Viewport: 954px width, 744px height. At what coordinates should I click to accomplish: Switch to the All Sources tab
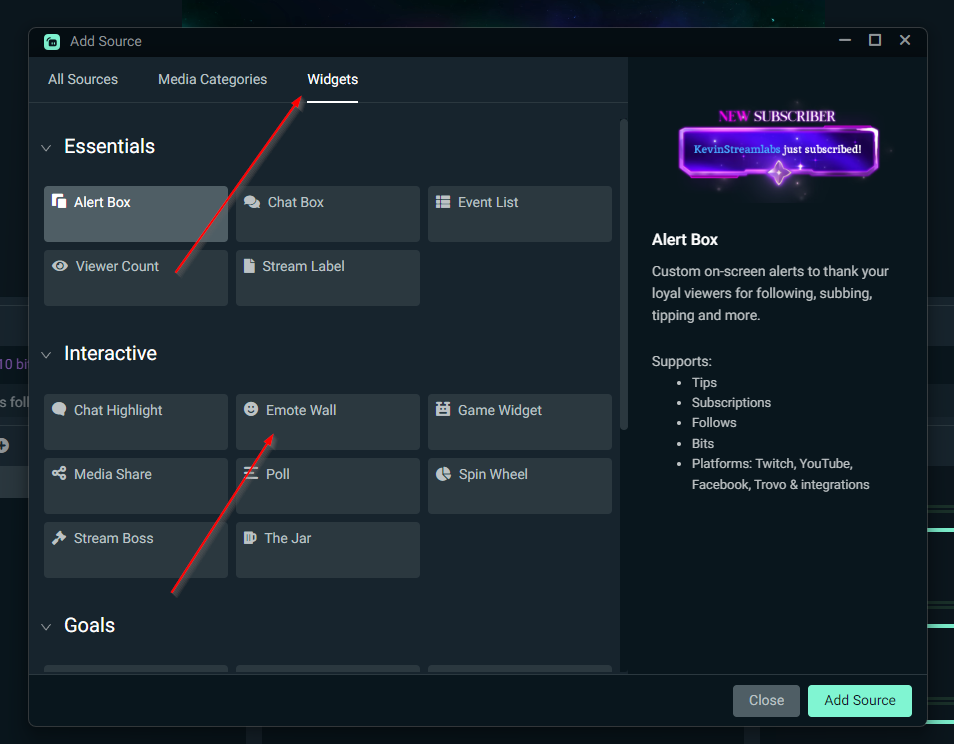(x=83, y=79)
